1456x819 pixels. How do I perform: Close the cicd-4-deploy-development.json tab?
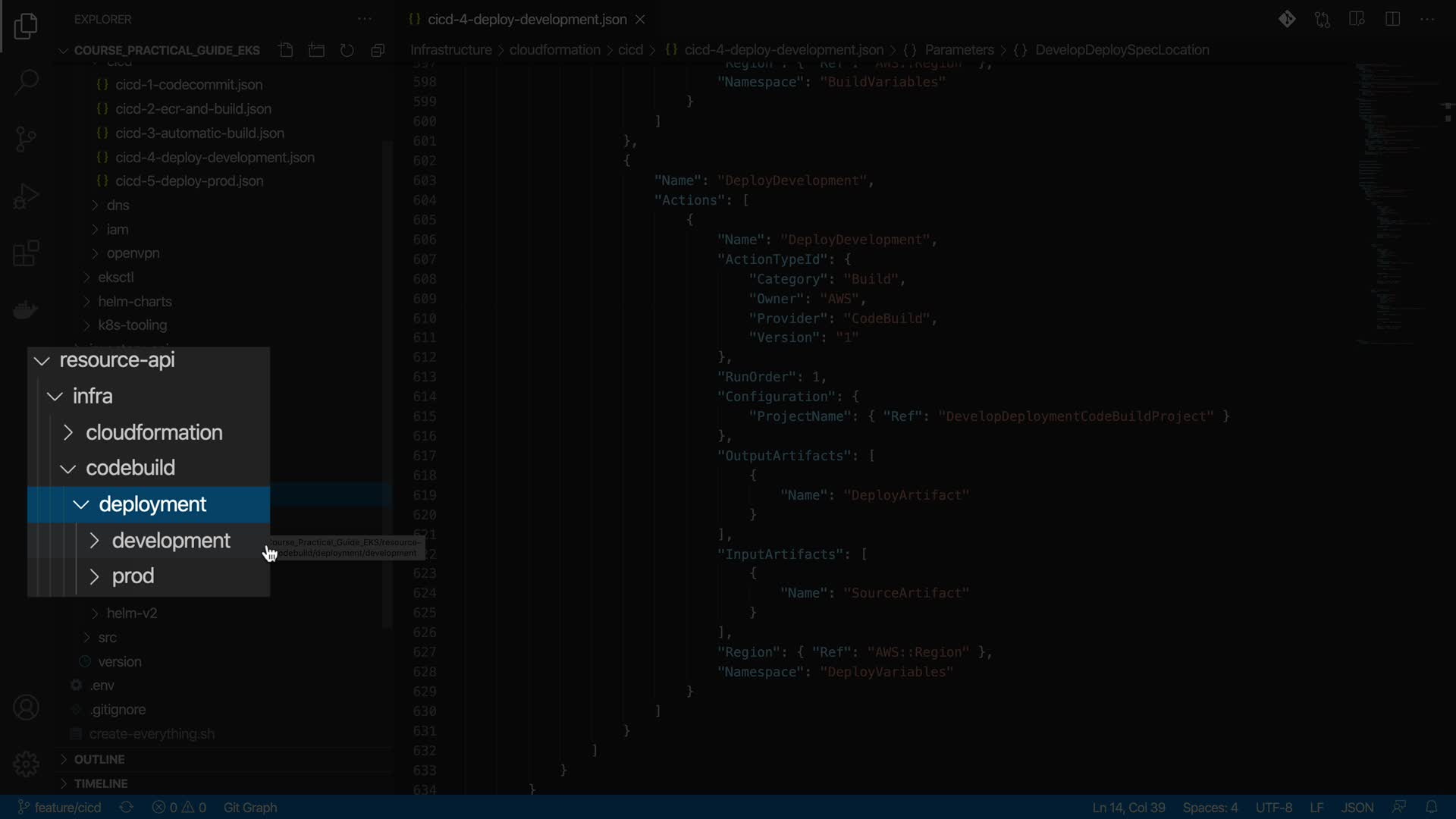pyautogui.click(x=640, y=19)
